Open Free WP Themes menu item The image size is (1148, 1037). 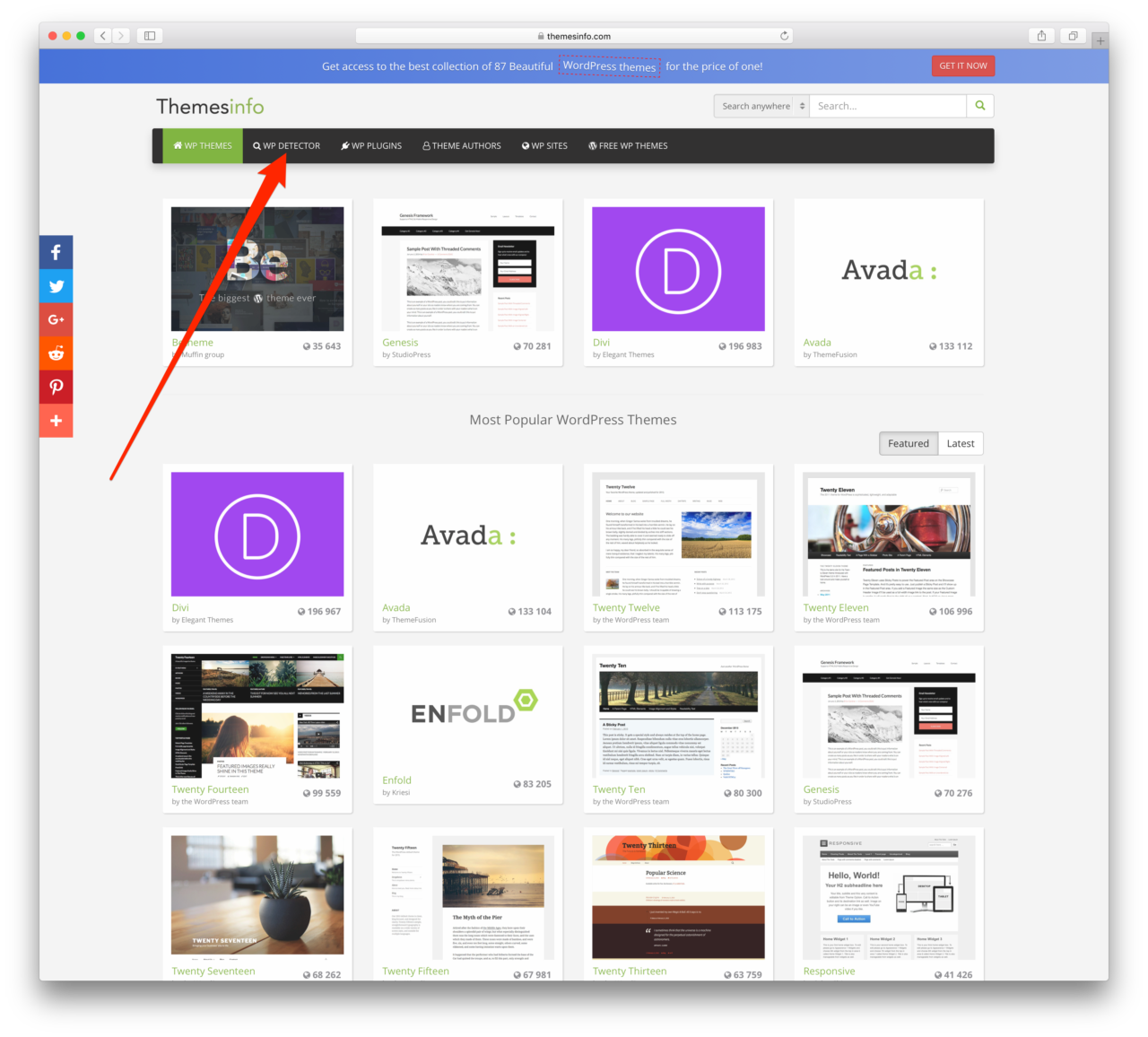click(628, 145)
